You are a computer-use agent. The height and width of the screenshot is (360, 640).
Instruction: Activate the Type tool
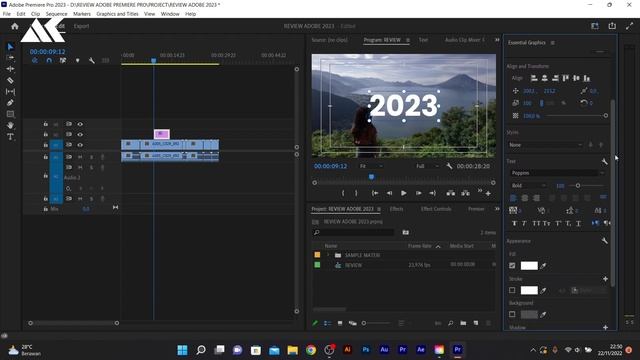pos(10,137)
